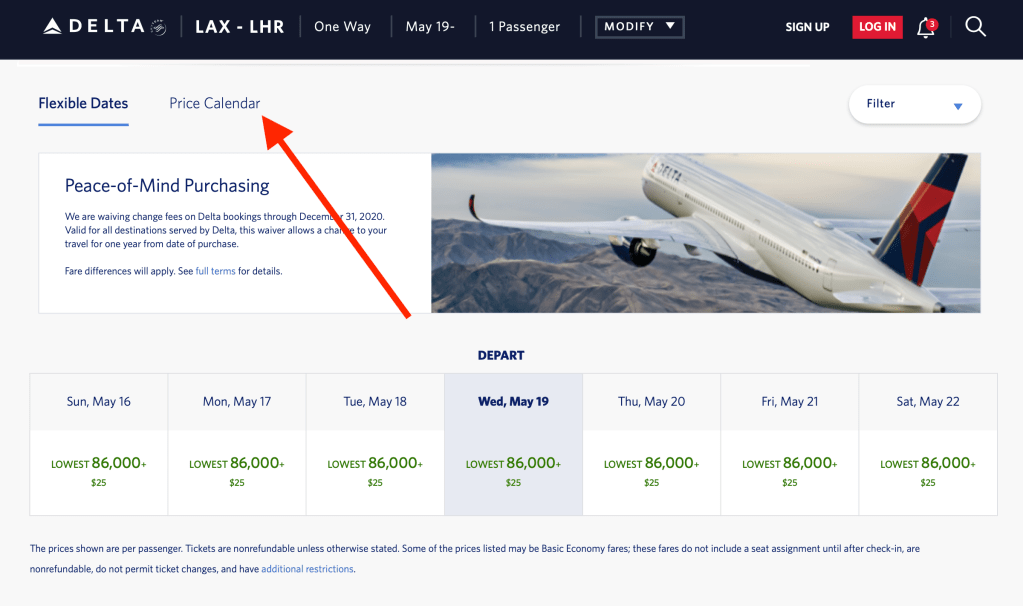
Task: Click the Sign Up link
Action: coord(807,27)
